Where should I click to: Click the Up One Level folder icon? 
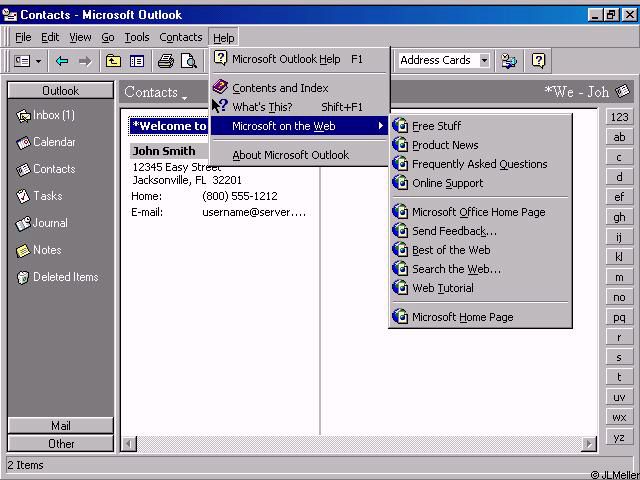[x=113, y=61]
